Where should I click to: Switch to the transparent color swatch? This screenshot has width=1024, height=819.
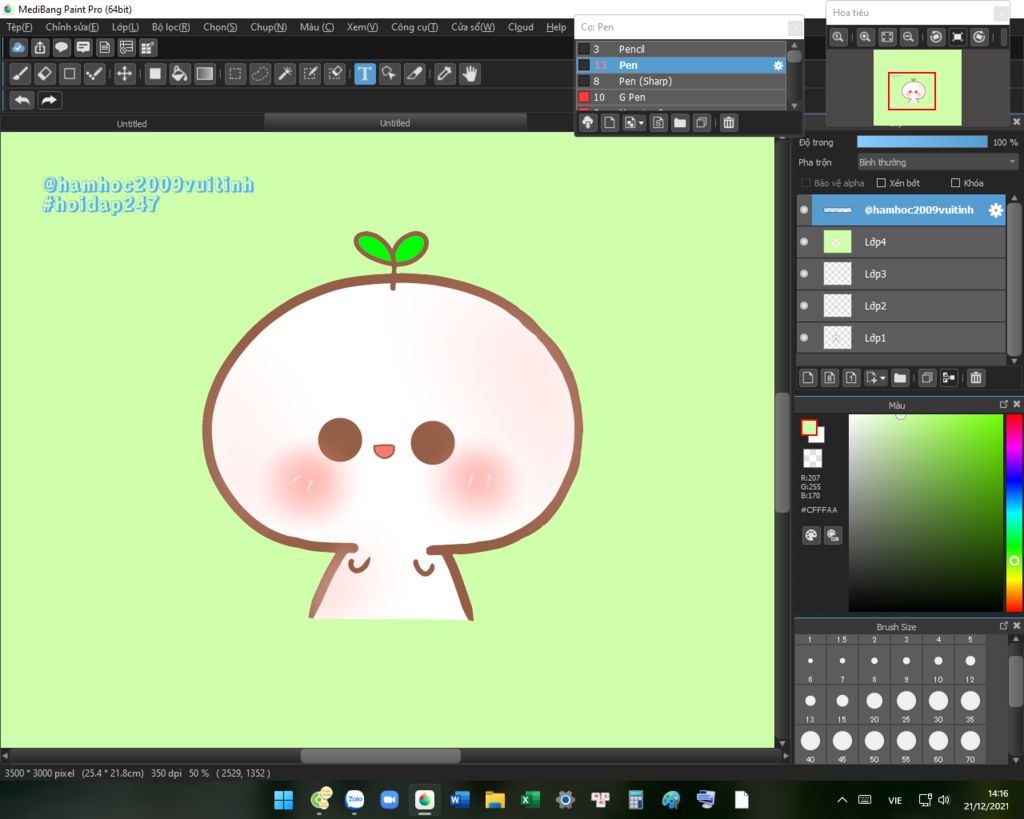[x=812, y=458]
